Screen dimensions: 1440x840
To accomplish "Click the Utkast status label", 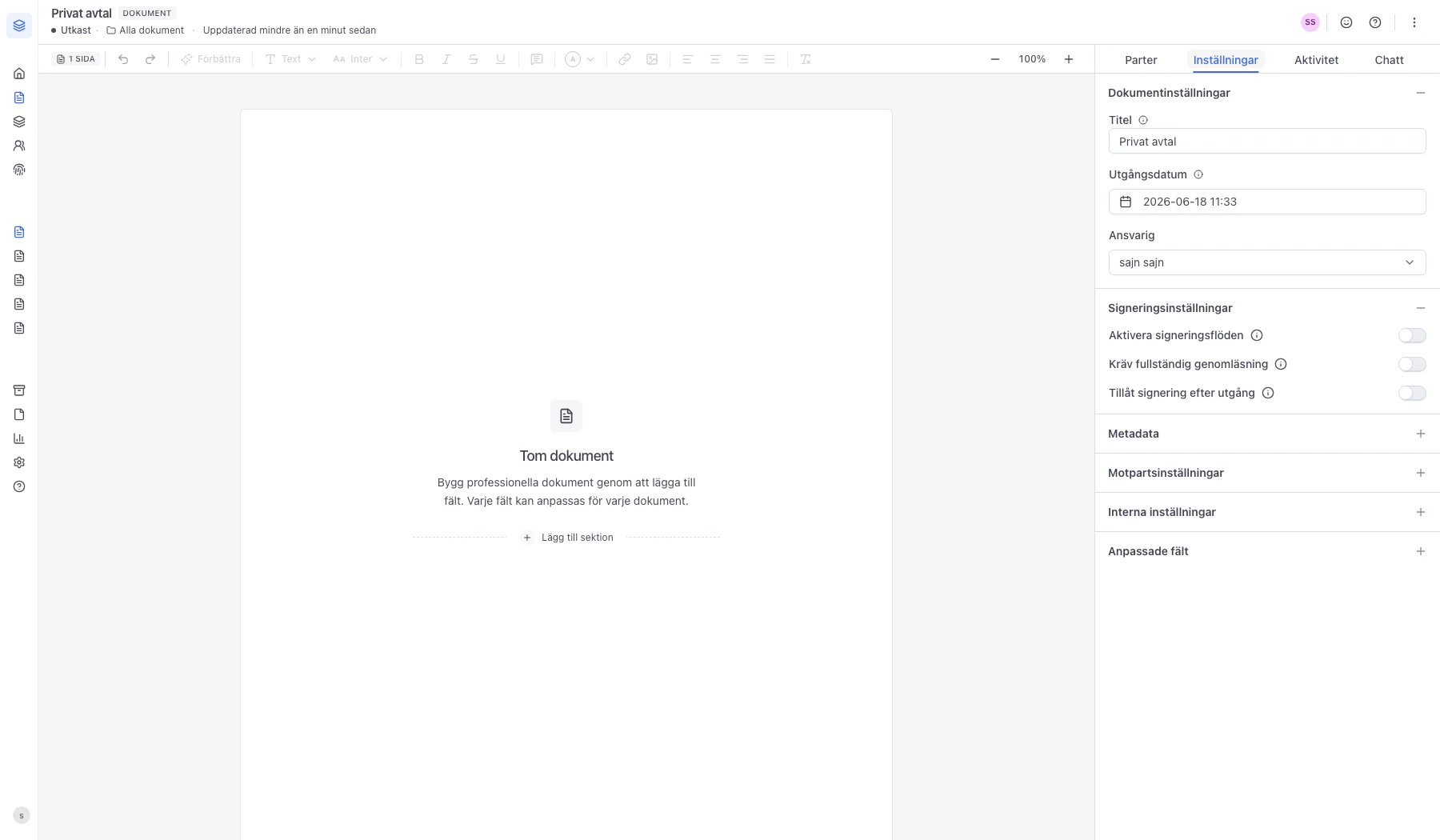I will point(71,30).
